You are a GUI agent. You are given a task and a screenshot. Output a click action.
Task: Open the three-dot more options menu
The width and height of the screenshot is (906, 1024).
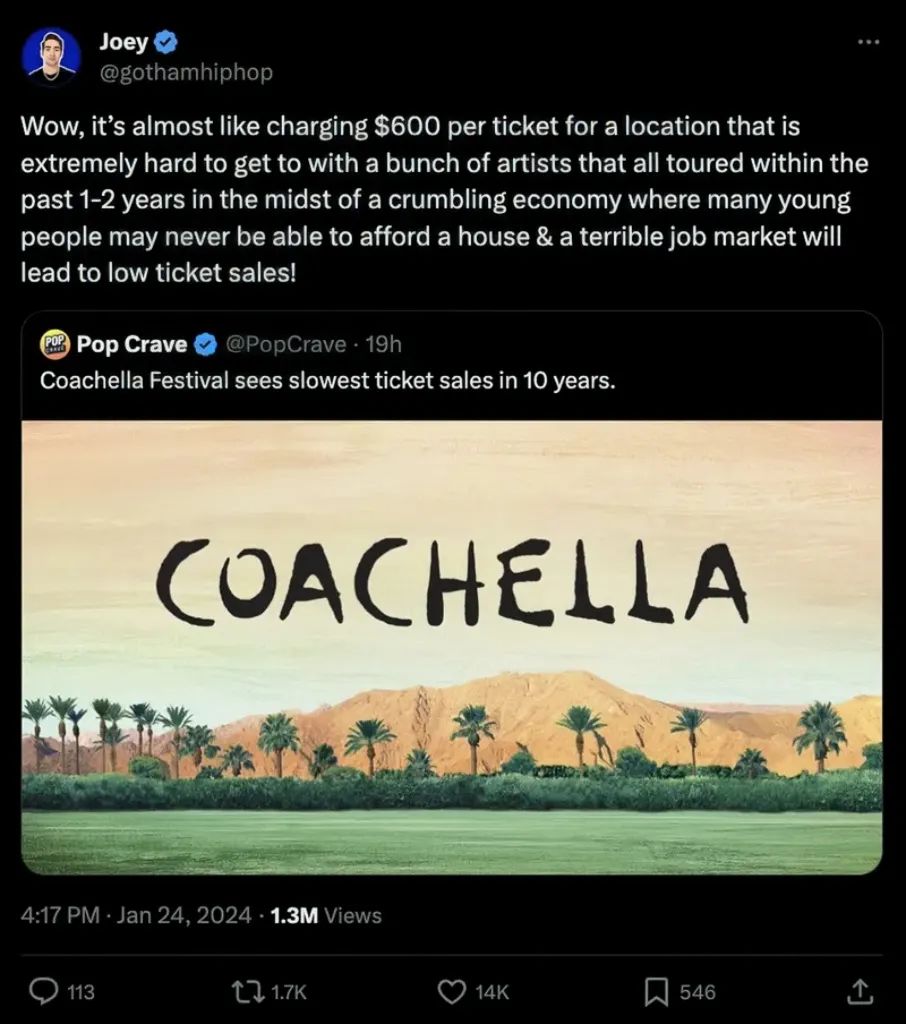pyautogui.click(x=869, y=42)
